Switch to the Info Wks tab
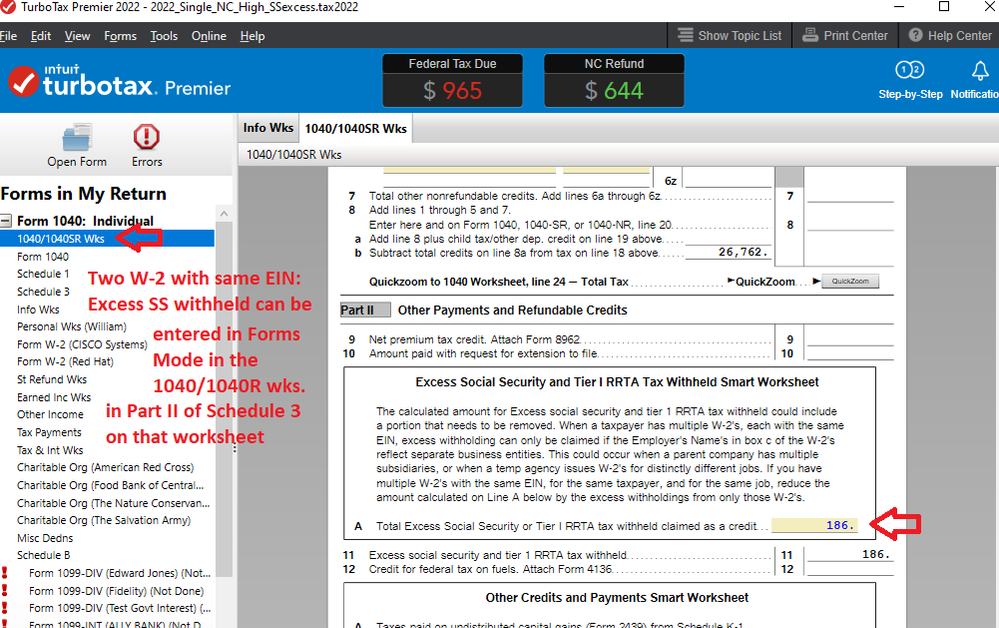999x628 pixels. pyautogui.click(x=268, y=127)
